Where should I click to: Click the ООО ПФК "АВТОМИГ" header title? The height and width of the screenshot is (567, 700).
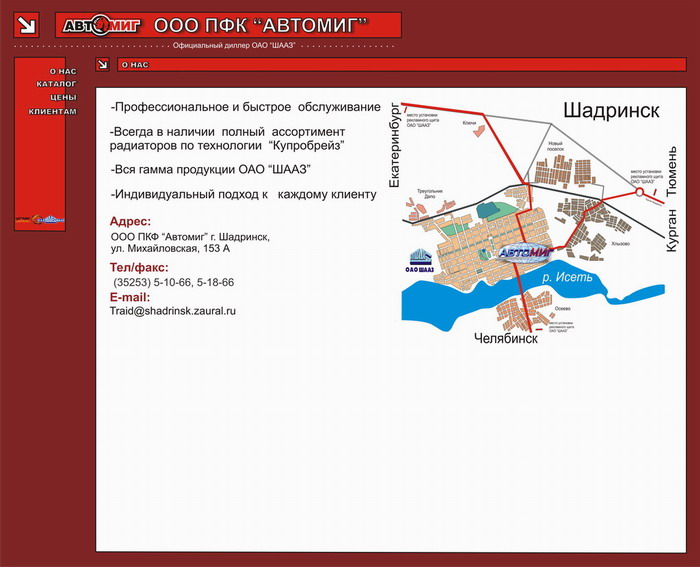pos(261,25)
